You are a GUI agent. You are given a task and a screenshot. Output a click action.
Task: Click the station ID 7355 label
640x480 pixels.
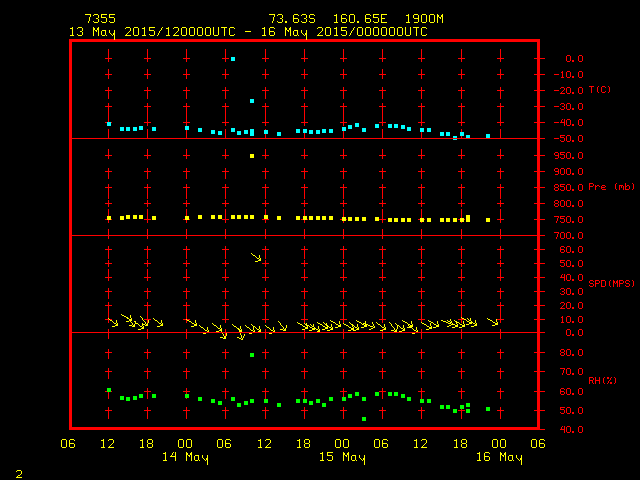(100, 19)
